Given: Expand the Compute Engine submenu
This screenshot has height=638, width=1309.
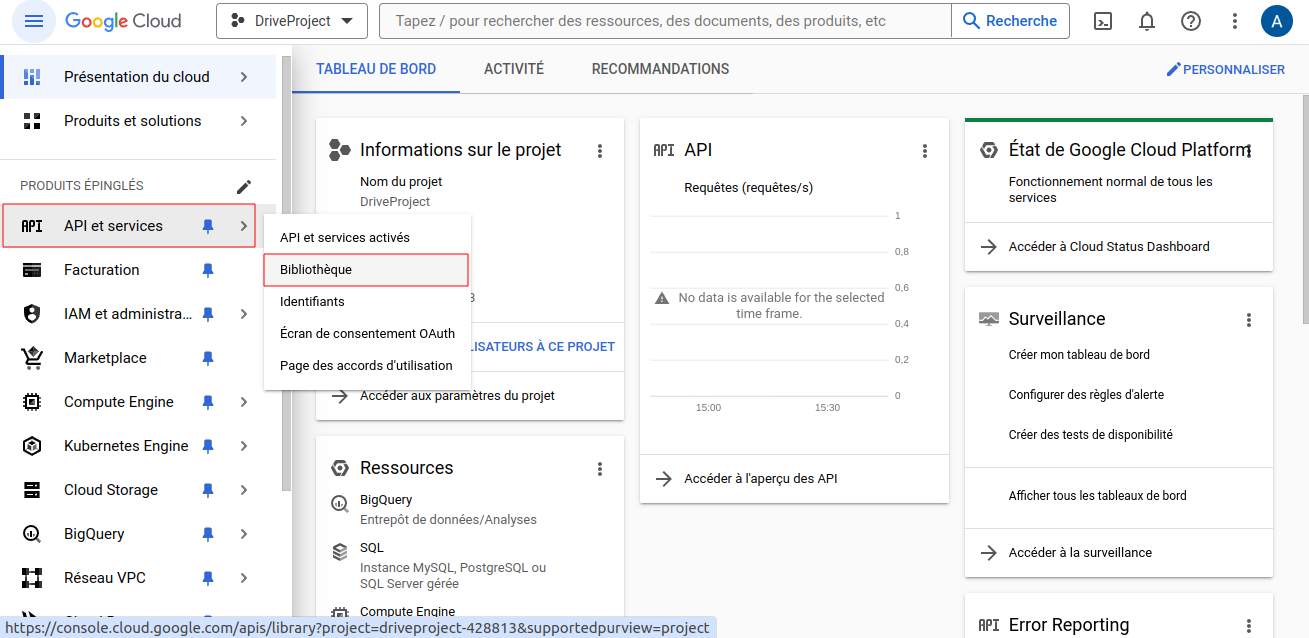Looking at the screenshot, I should tap(244, 401).
